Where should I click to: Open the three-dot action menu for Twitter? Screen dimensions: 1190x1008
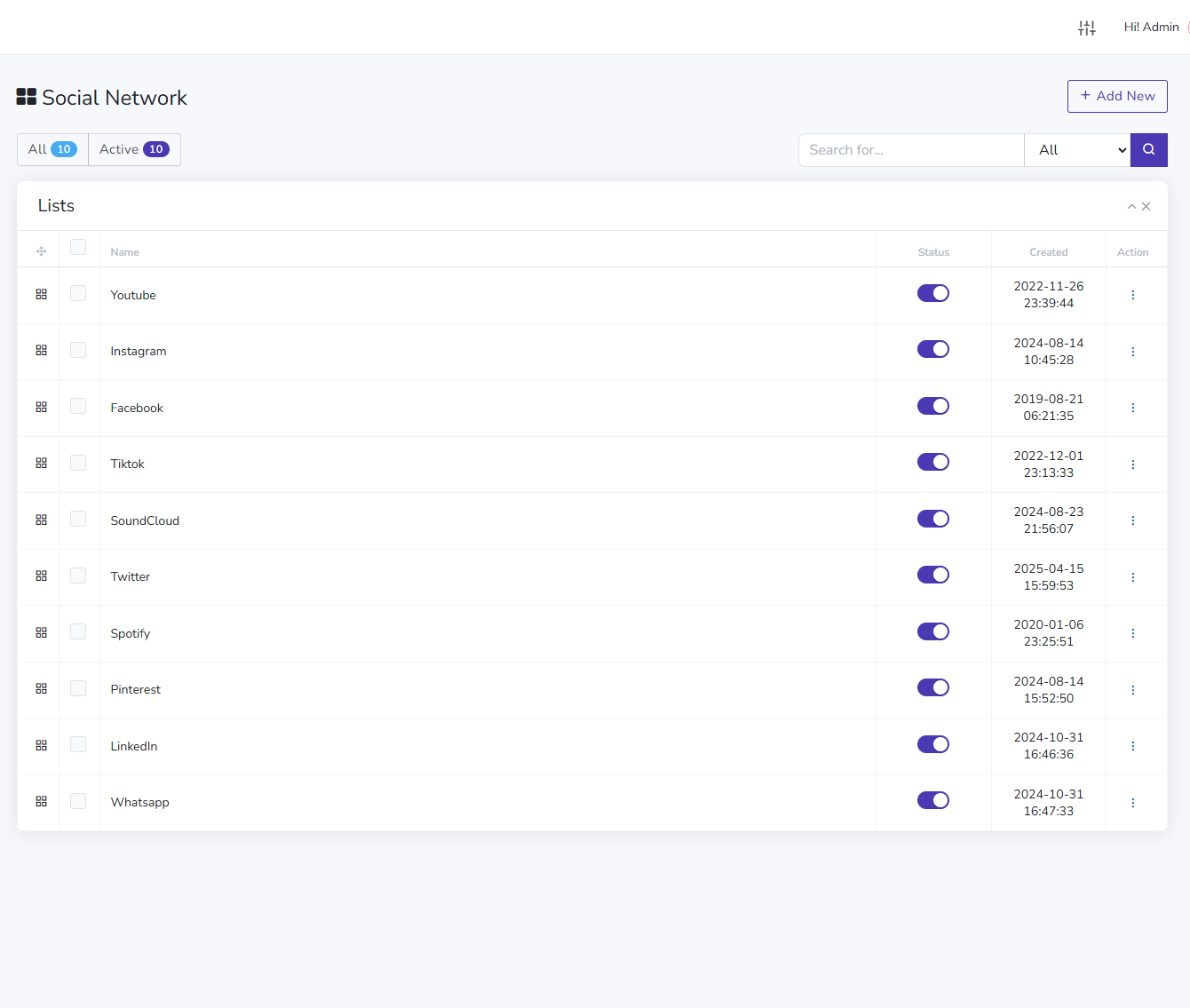click(x=1133, y=576)
